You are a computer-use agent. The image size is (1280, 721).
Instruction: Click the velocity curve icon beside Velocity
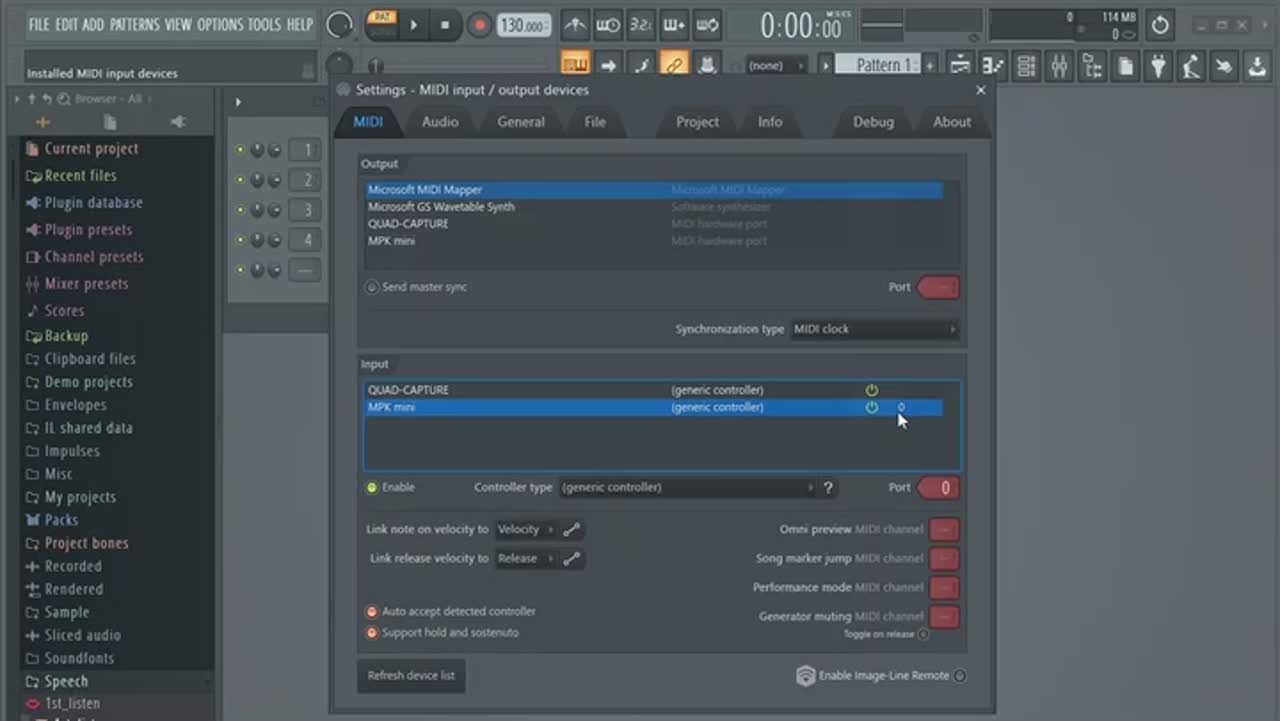571,530
